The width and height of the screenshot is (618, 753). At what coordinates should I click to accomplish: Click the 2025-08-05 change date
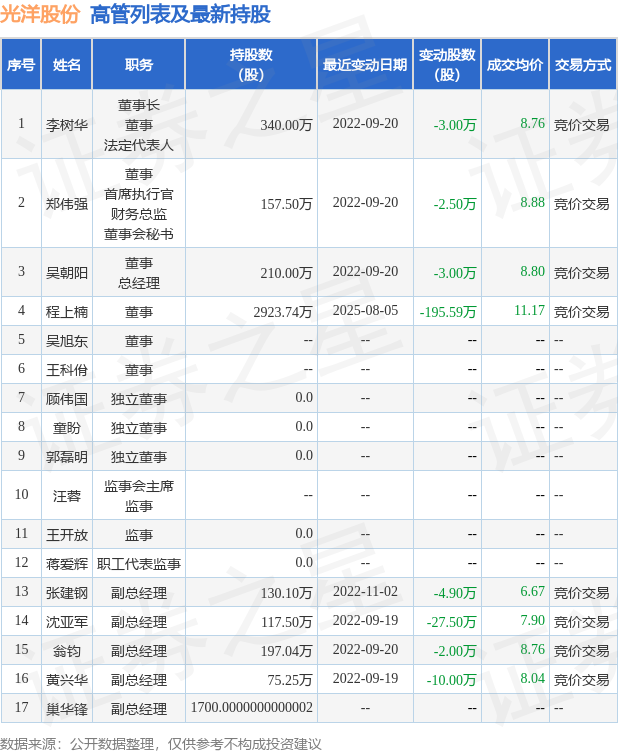[365, 310]
